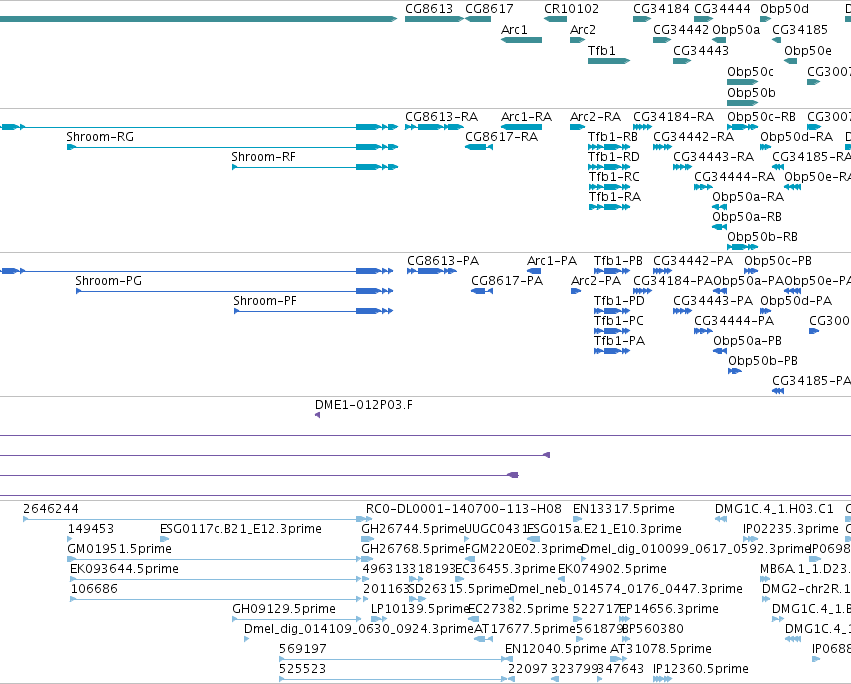Click the Obp50a-RB transcript label
This screenshot has width=851, height=684.
point(747,217)
